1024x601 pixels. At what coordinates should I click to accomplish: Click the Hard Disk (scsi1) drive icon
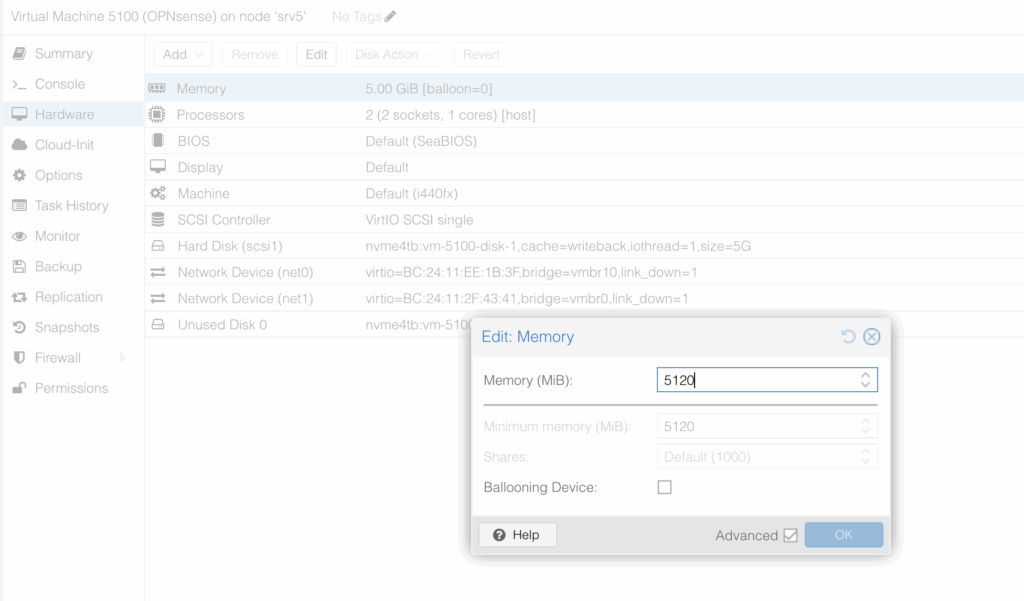coord(157,246)
